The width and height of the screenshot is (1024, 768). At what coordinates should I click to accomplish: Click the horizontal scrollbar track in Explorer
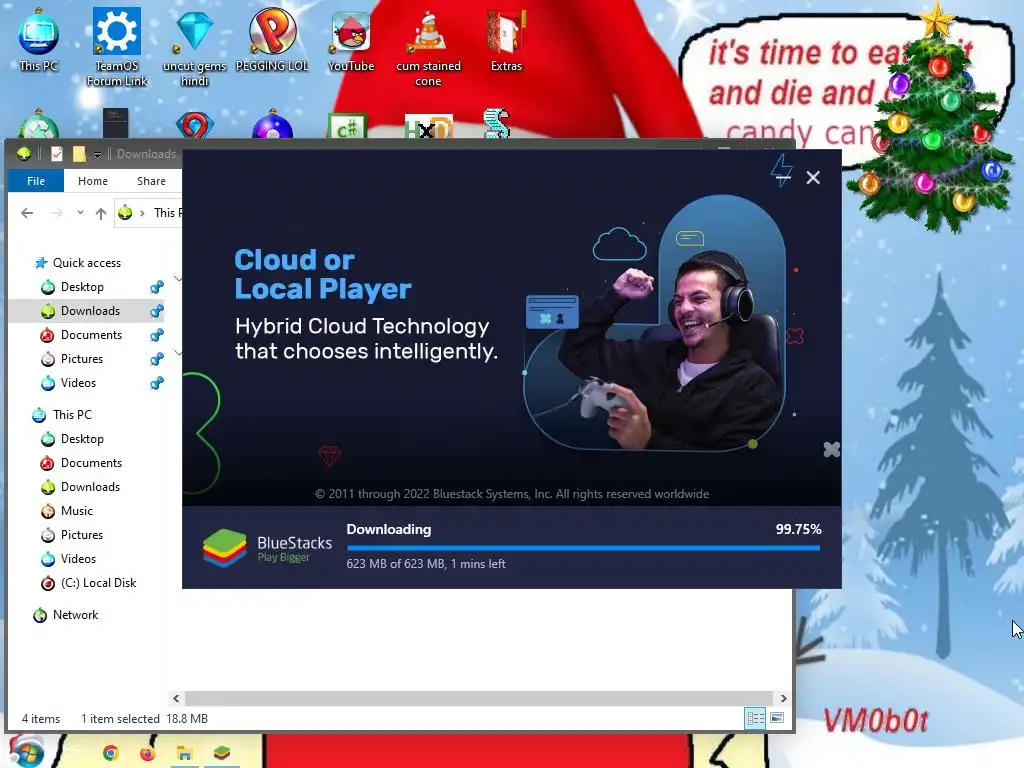(479, 698)
